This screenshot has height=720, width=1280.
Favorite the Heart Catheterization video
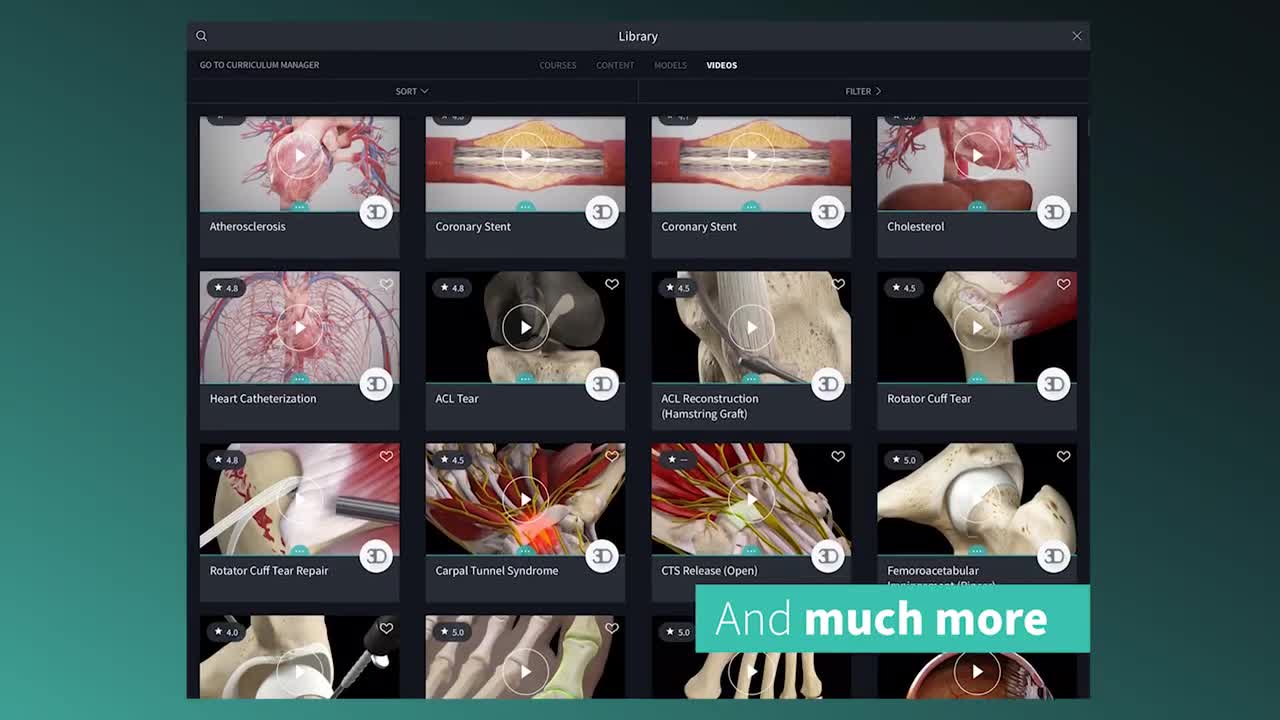(x=386, y=284)
